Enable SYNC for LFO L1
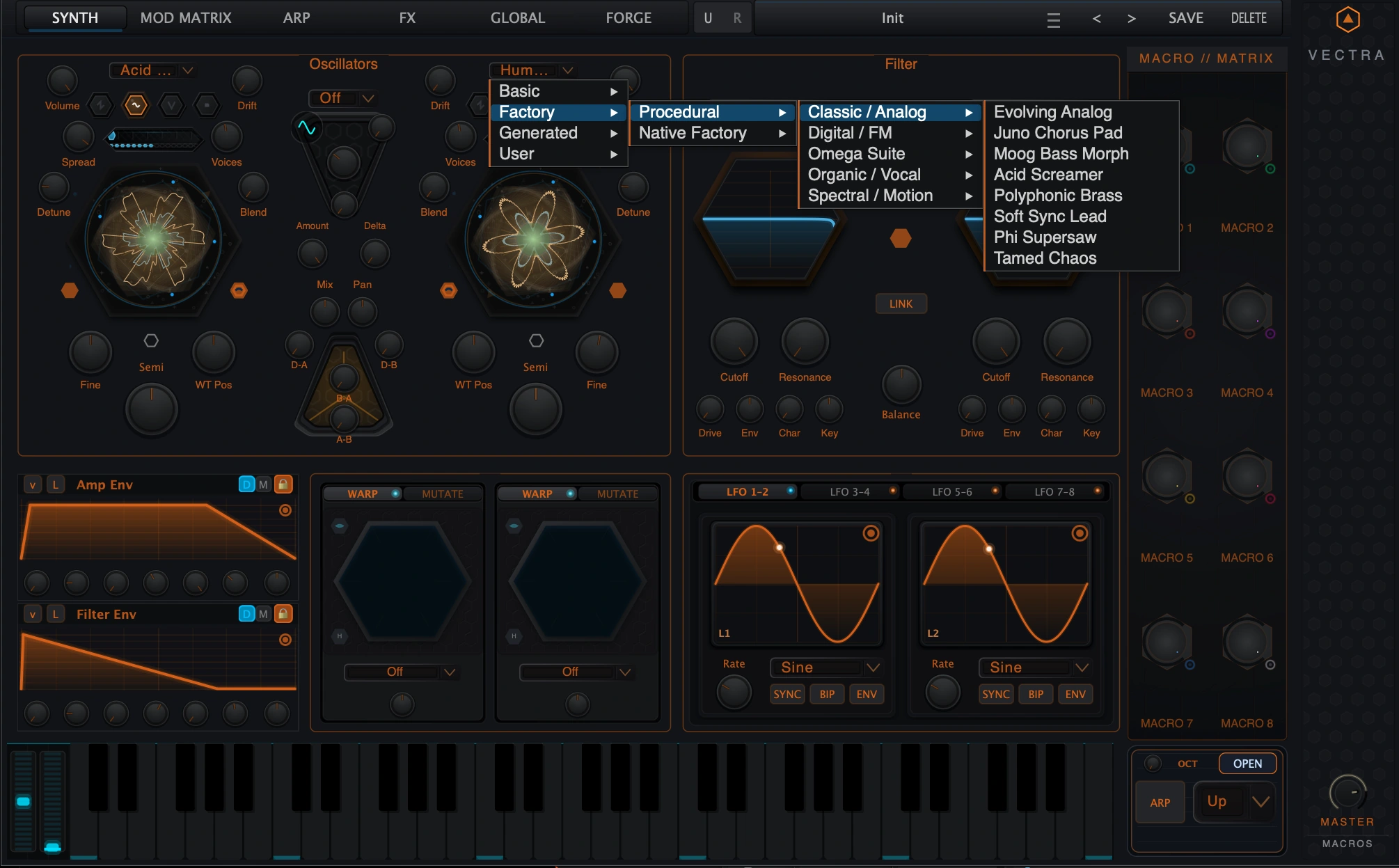Viewport: 1399px width, 868px height. coord(787,694)
